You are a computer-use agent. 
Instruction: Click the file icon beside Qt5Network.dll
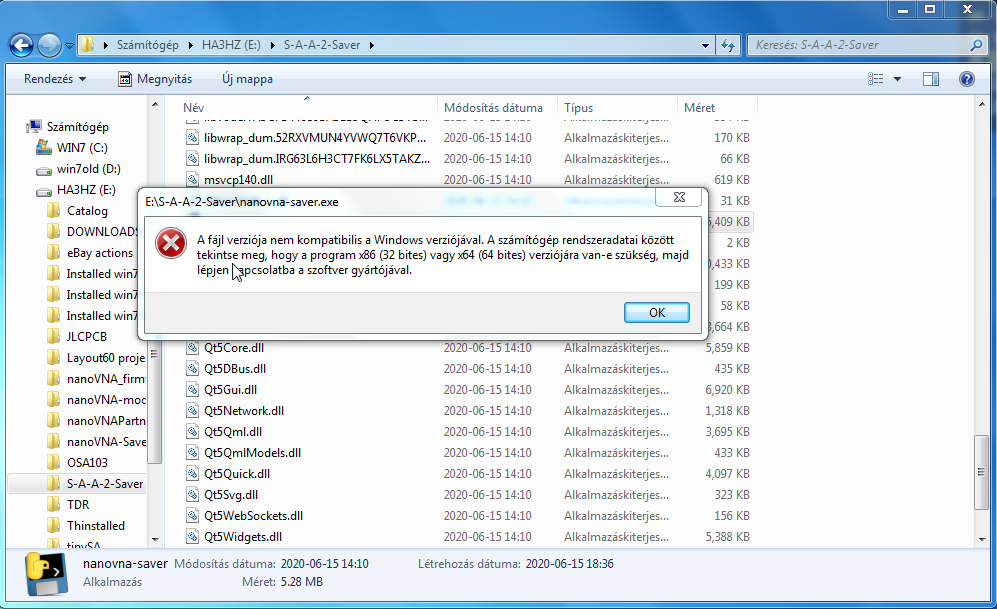coord(192,411)
